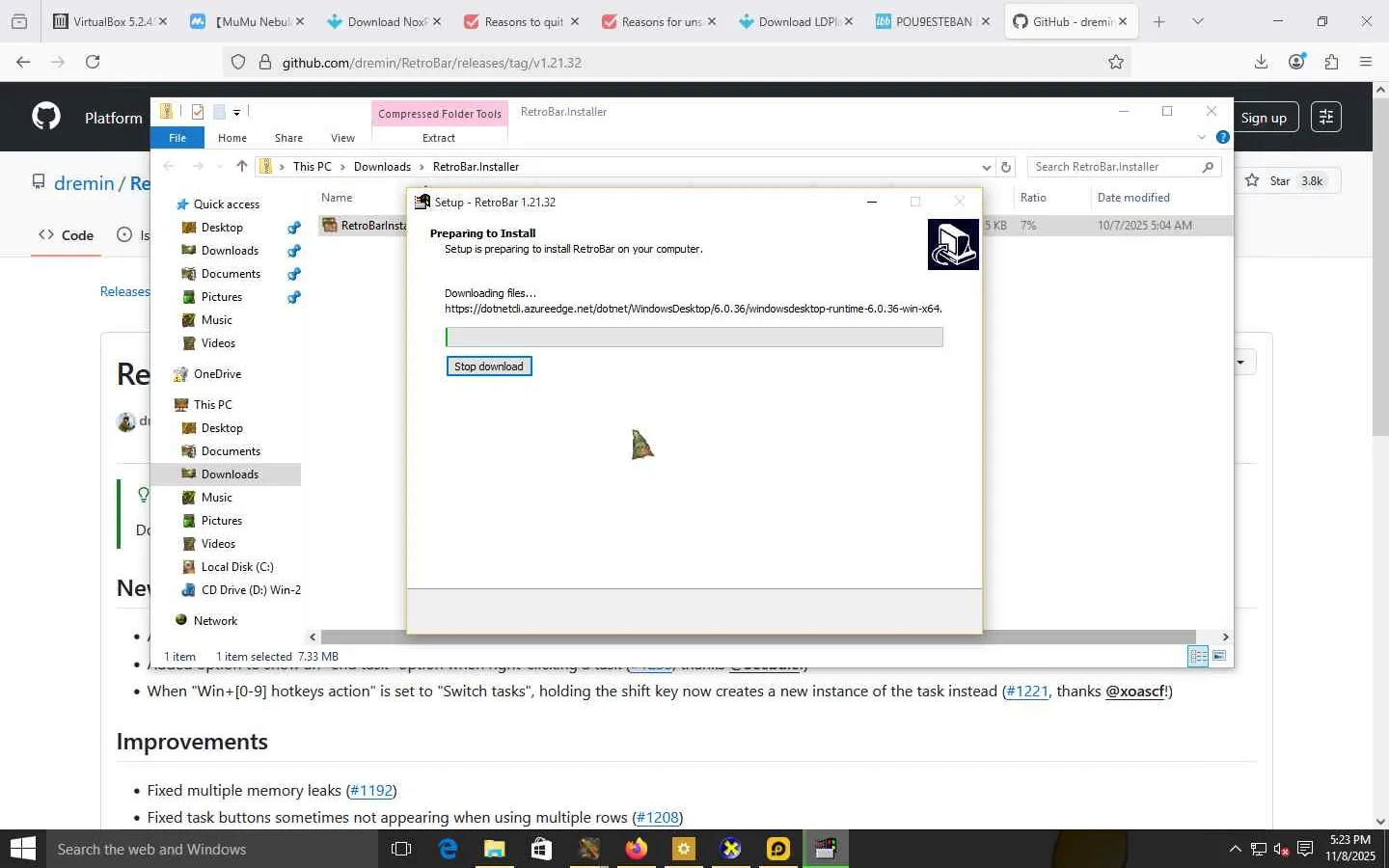1389x868 pixels.
Task: Open the File menu in Explorer
Action: click(177, 138)
